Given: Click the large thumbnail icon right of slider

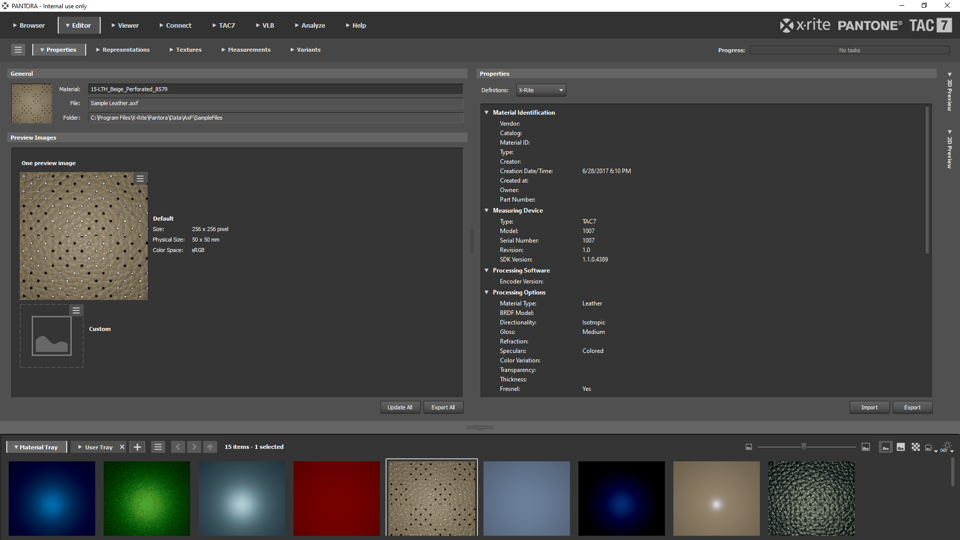Looking at the screenshot, I should (x=866, y=447).
